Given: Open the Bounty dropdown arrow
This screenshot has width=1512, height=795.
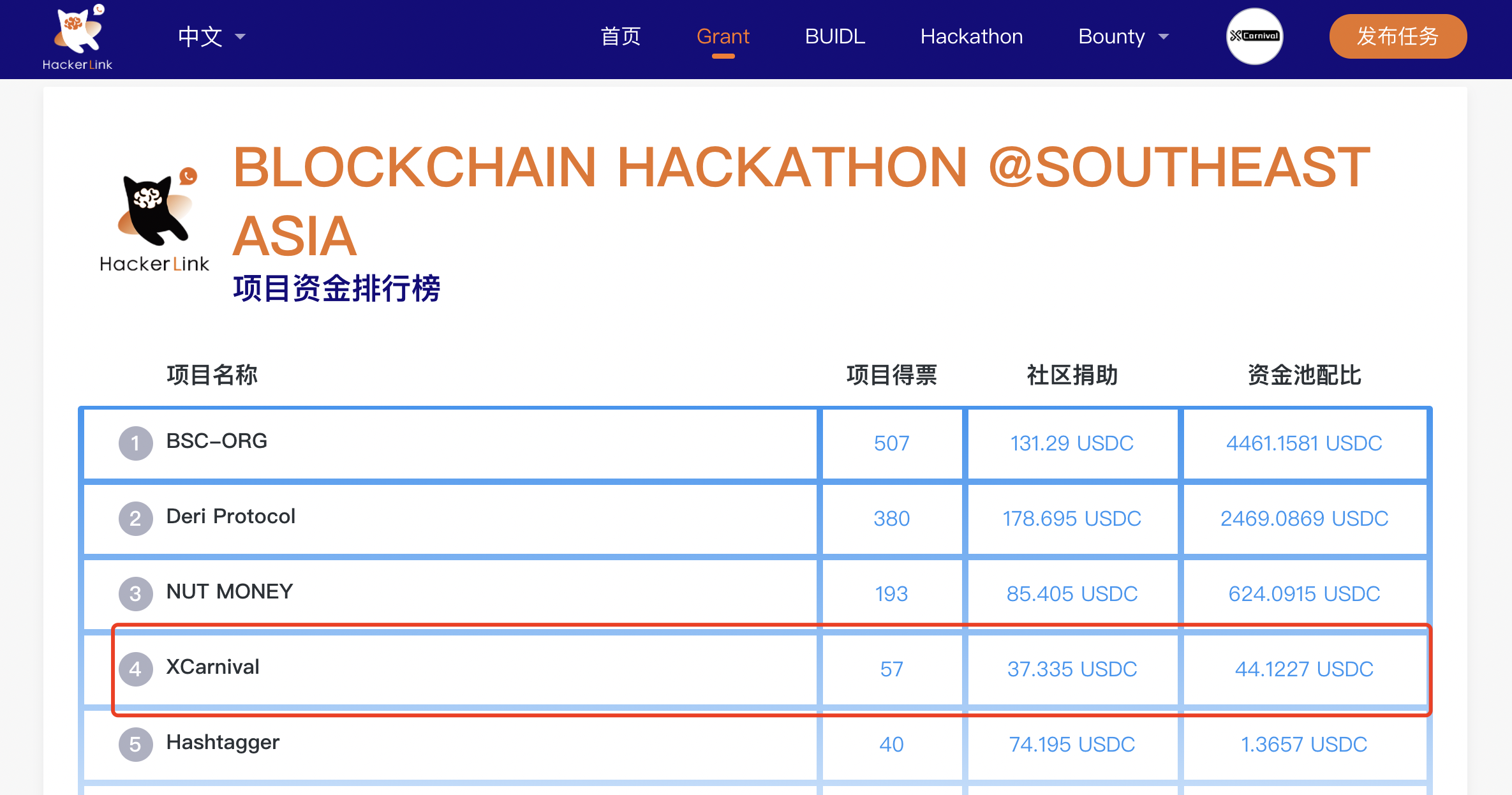Looking at the screenshot, I should click(x=1164, y=37).
